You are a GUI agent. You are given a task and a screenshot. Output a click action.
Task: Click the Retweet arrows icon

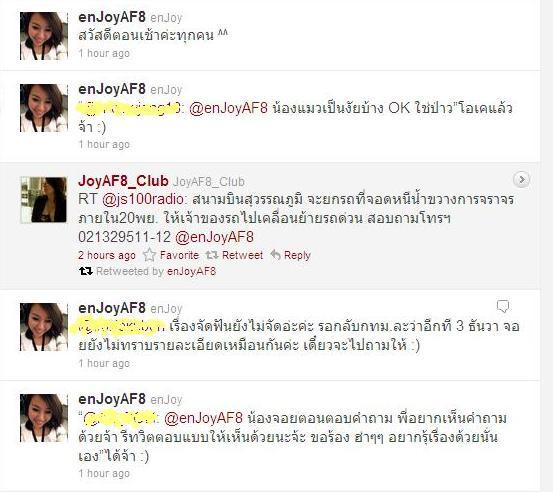[x=212, y=255]
